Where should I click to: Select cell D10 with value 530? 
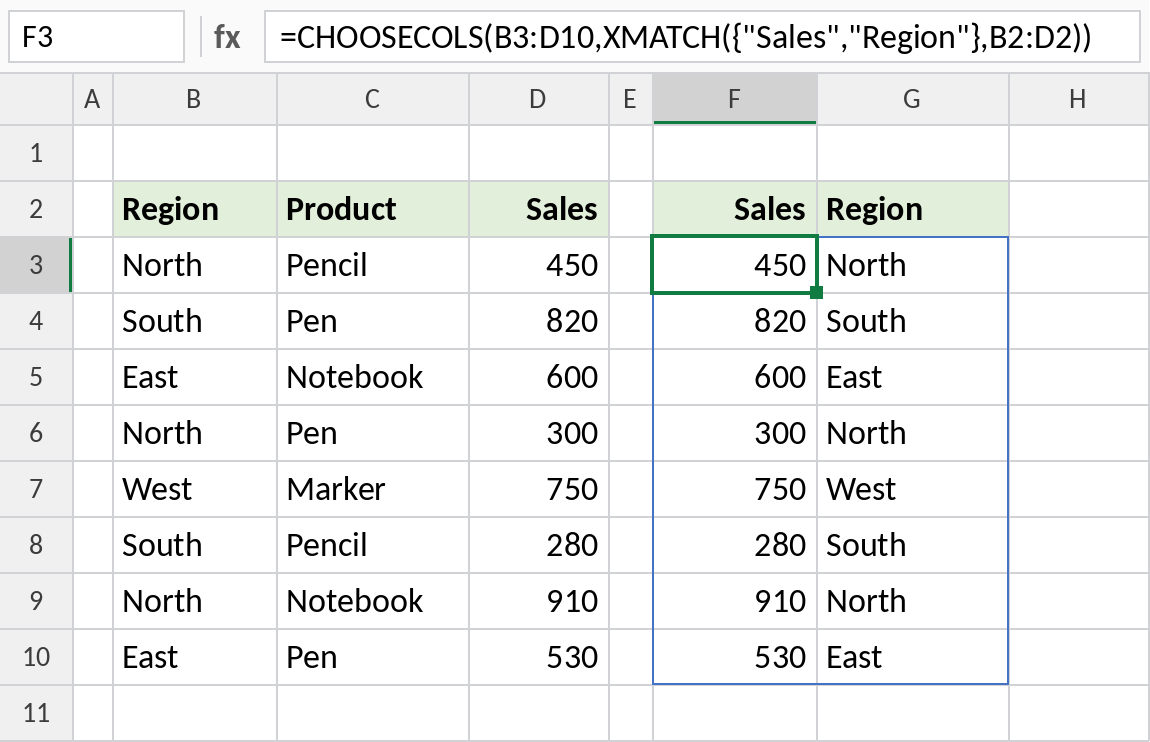click(x=538, y=657)
